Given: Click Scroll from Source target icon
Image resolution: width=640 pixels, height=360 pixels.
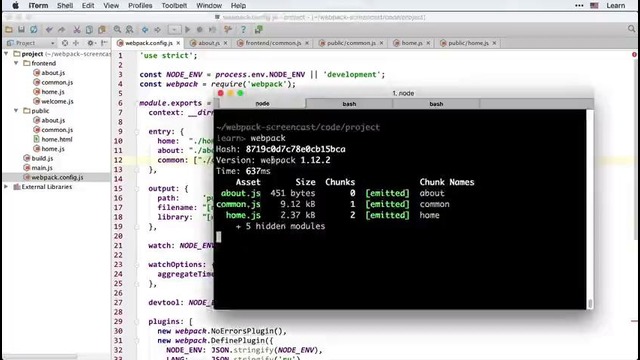Looking at the screenshot, I should pos(65,43).
